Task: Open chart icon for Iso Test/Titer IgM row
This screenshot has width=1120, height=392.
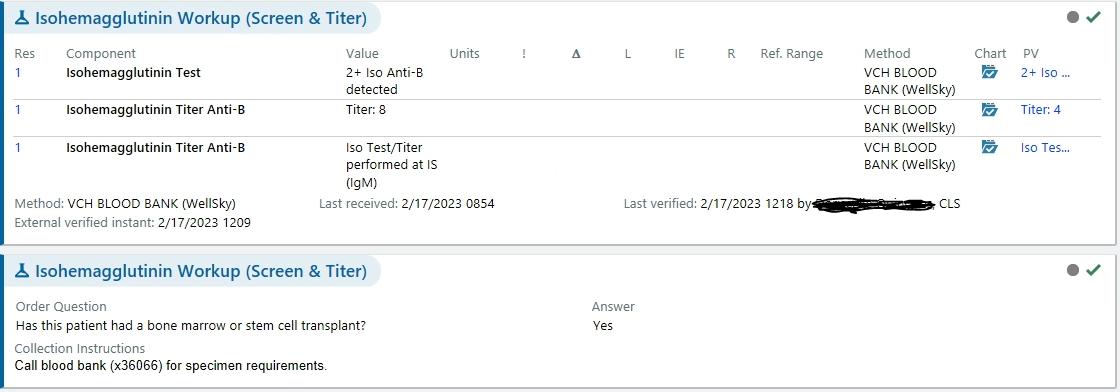Action: pos(989,147)
